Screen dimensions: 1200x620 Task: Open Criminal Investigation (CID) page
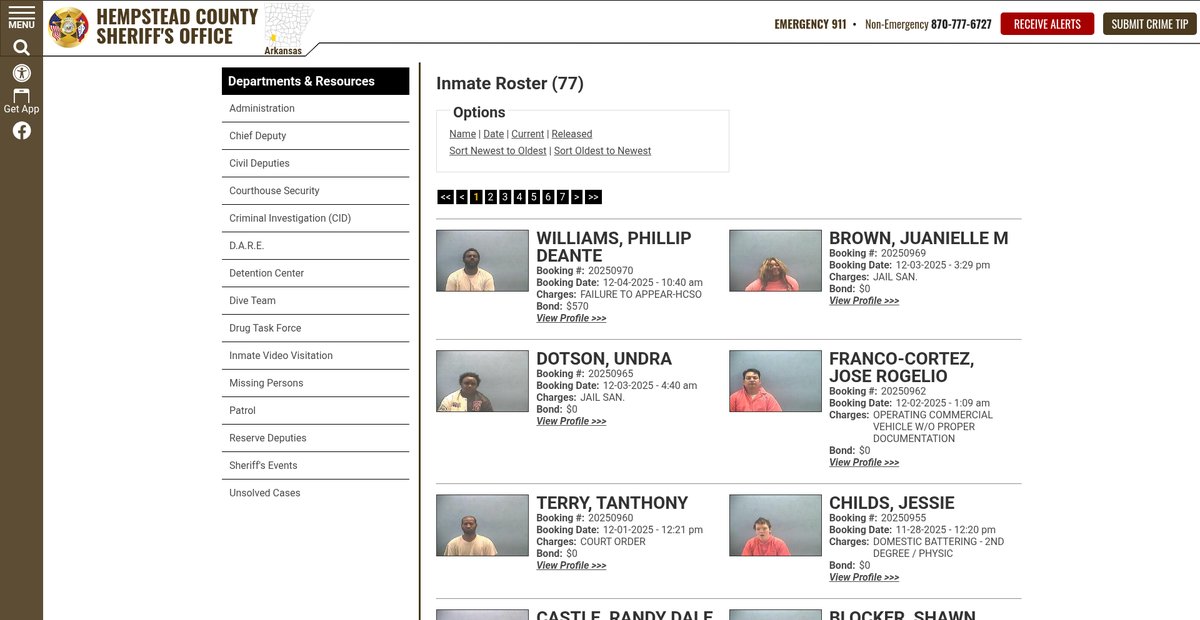coord(315,218)
